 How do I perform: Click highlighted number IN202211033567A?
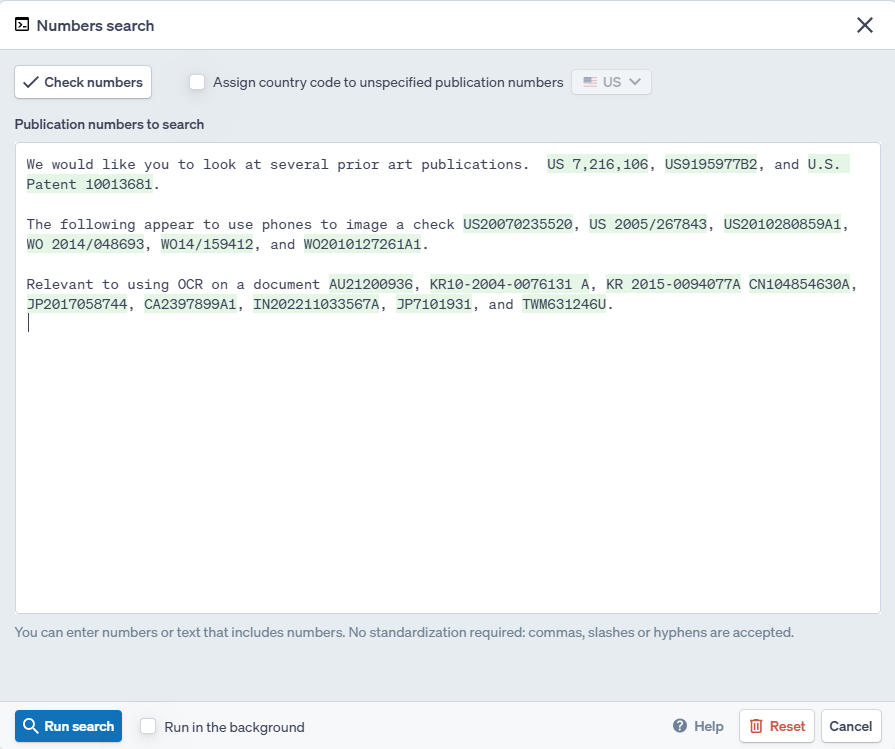coord(316,304)
